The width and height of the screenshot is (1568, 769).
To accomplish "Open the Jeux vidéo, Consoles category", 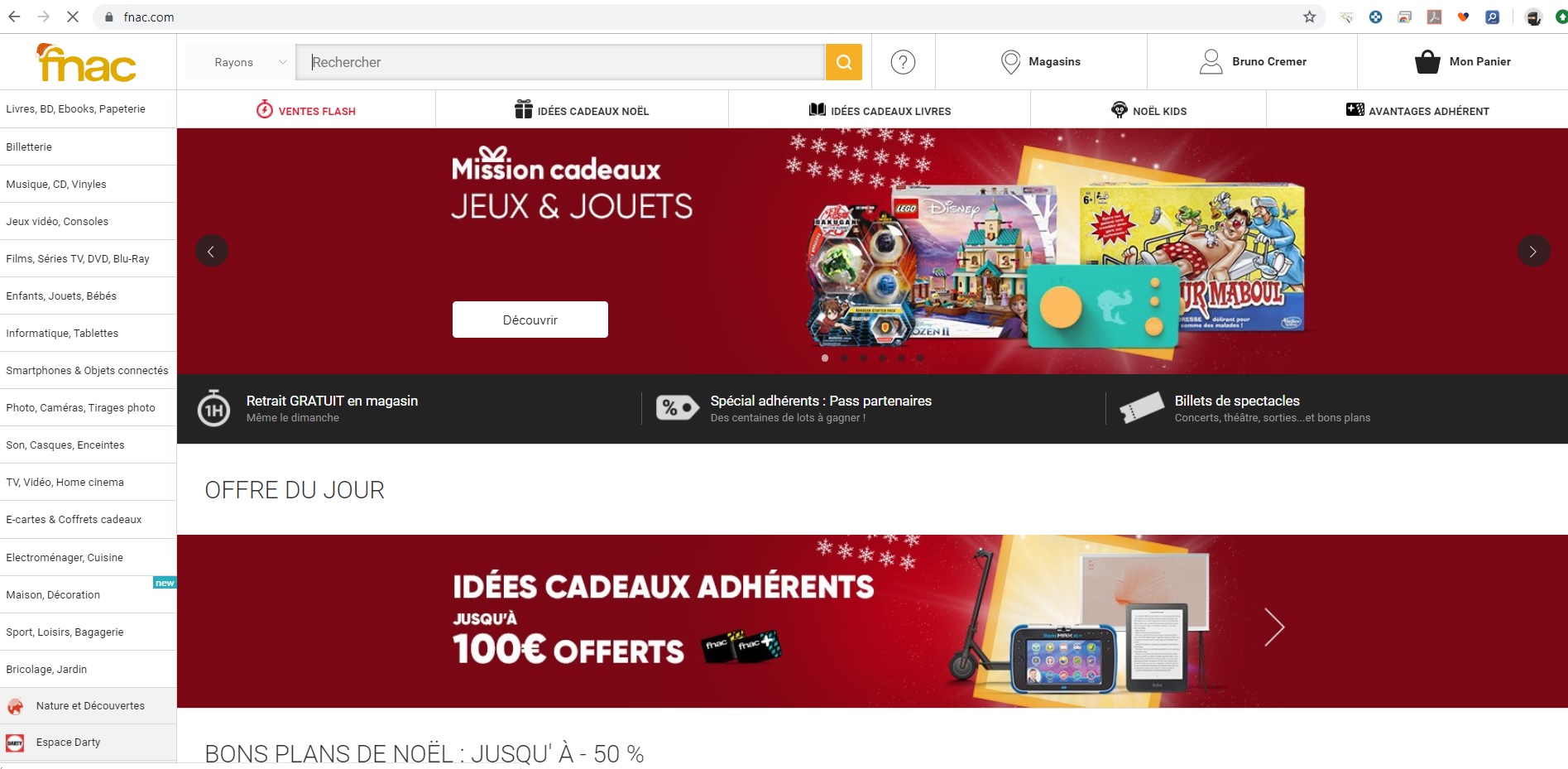I will coord(57,221).
